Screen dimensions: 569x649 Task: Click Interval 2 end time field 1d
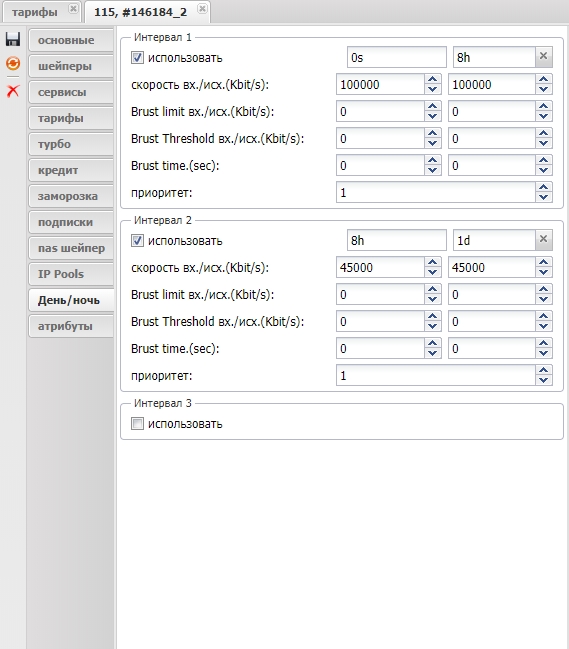(x=494, y=240)
